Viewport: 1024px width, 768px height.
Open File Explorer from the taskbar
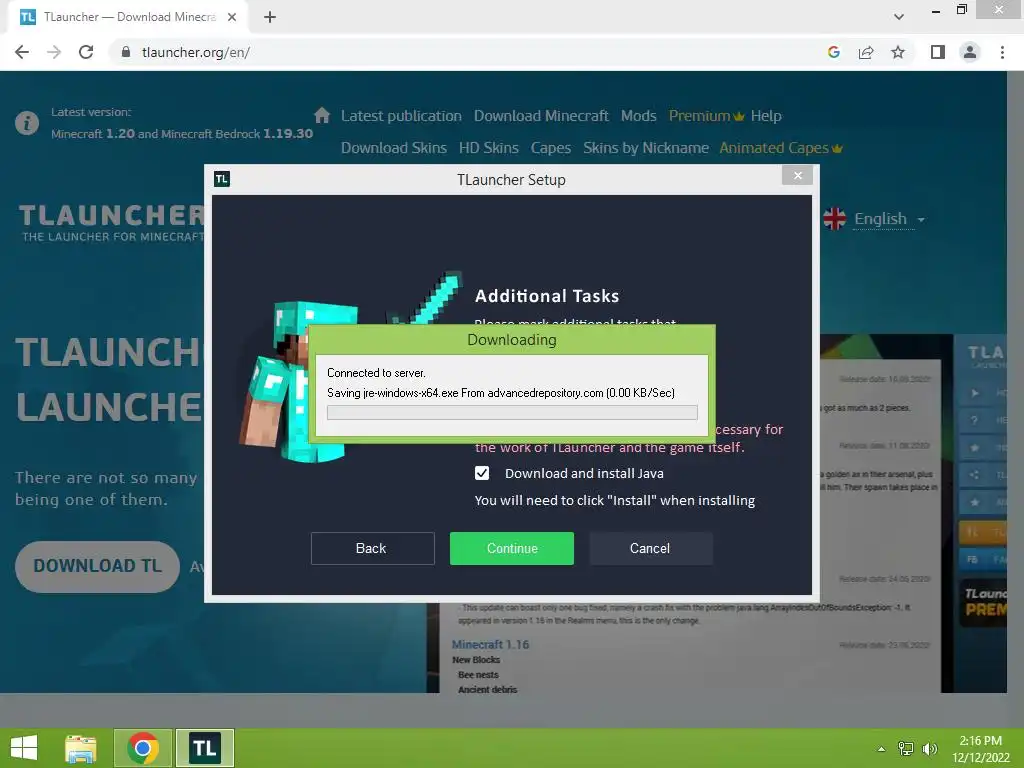pyautogui.click(x=81, y=748)
